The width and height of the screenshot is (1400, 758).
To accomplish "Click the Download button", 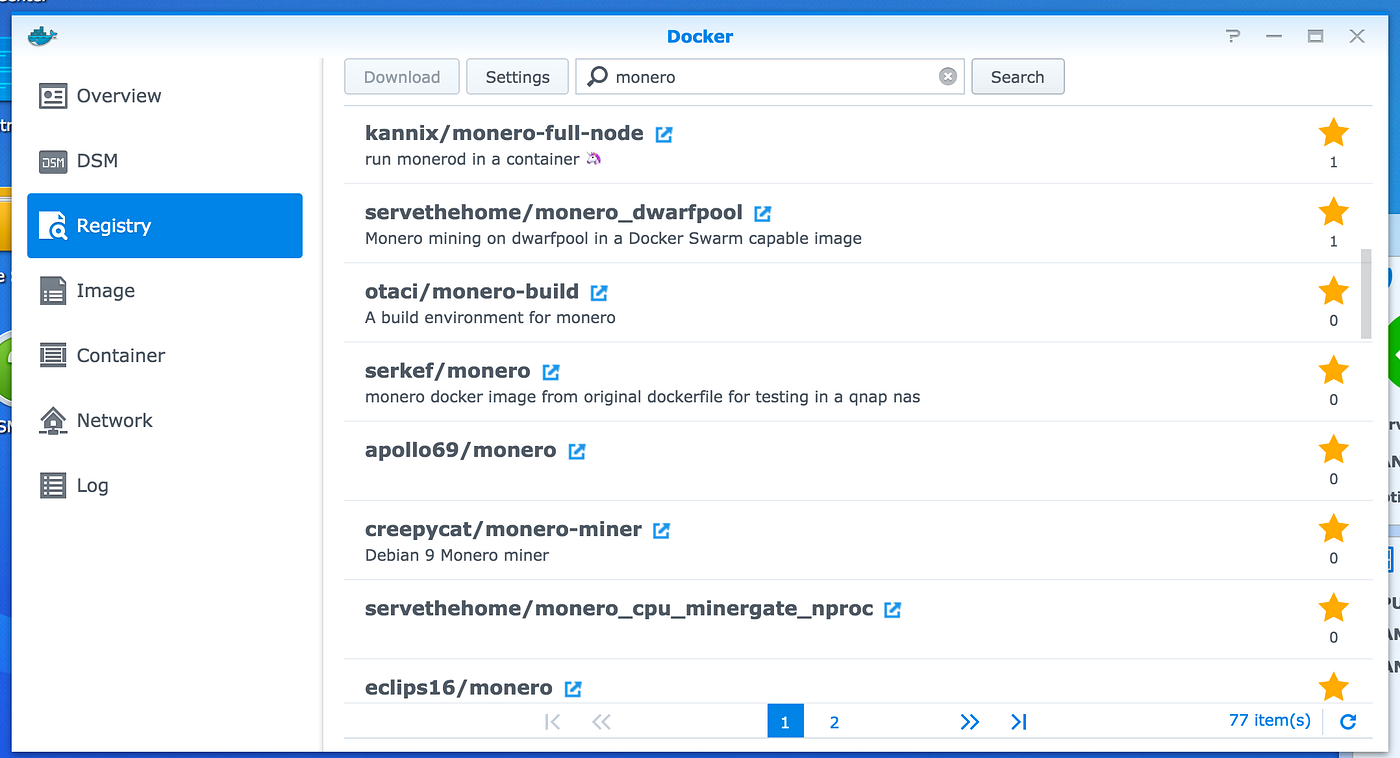I will pyautogui.click(x=402, y=77).
